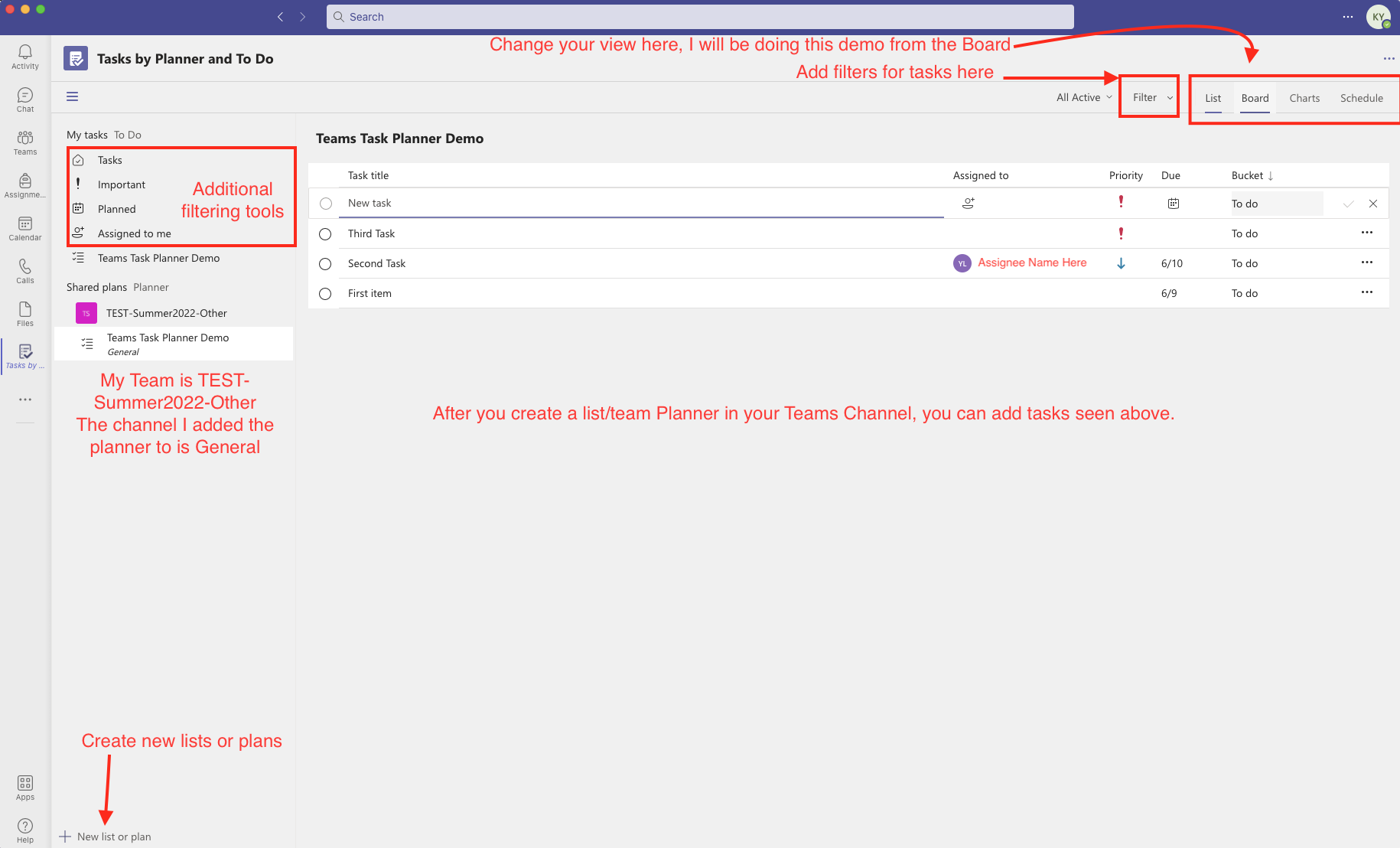The image size is (1400, 848).
Task: Mark Third Task as complete
Action: pos(324,233)
